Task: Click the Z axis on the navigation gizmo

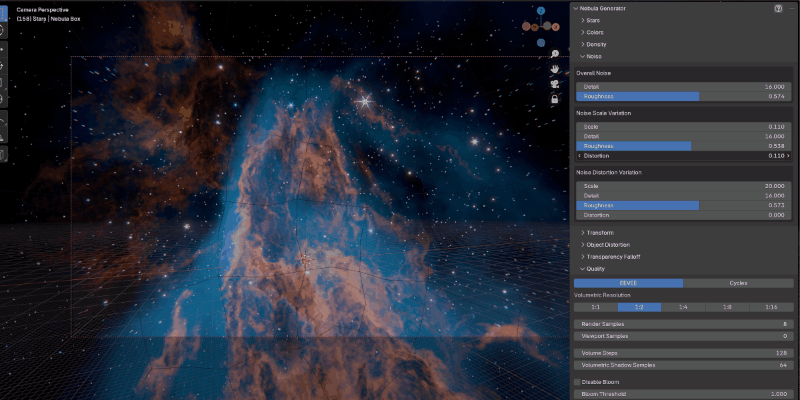Action: click(x=541, y=10)
